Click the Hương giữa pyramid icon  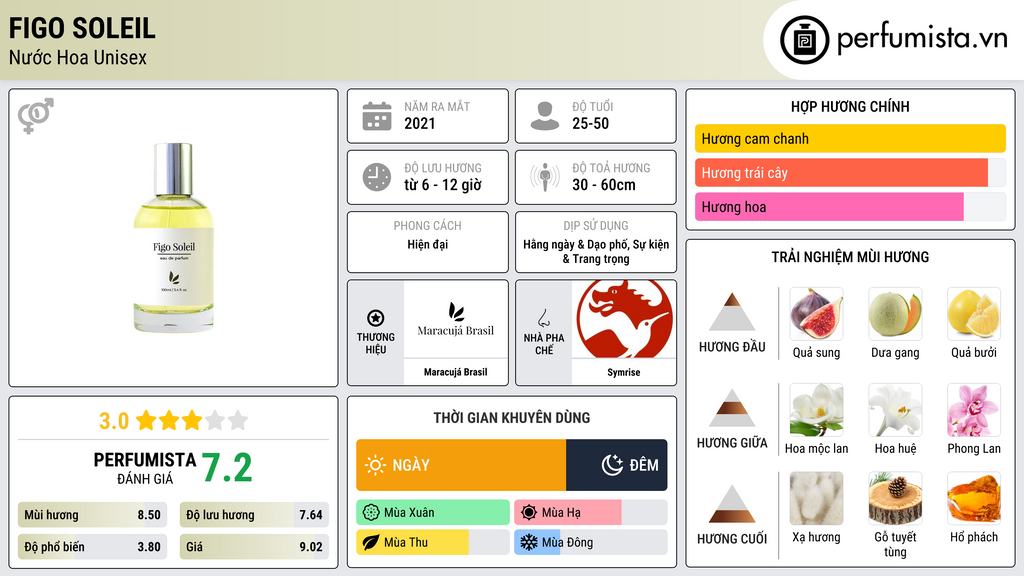pos(732,408)
